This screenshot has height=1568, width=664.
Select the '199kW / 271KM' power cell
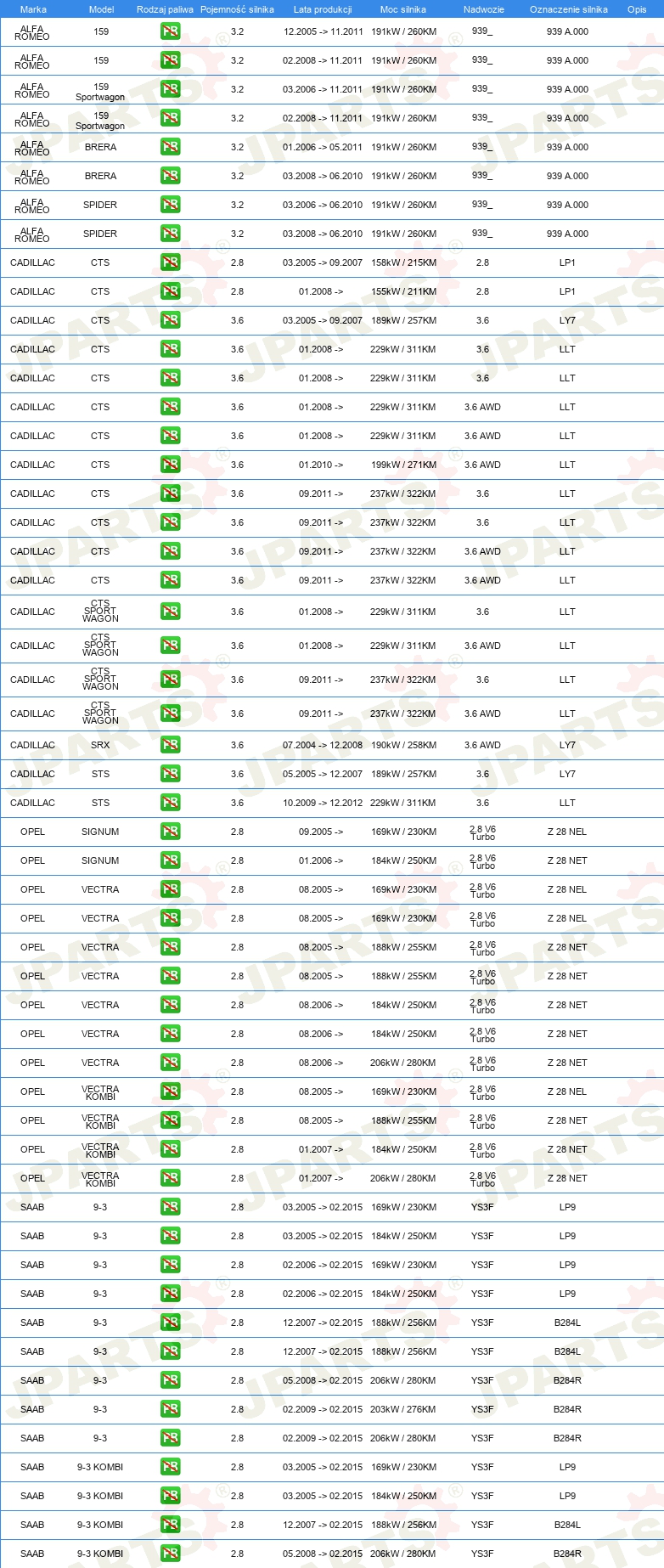pos(403,465)
